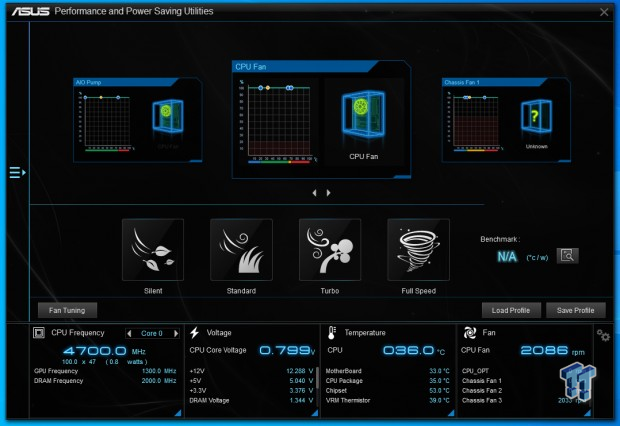This screenshot has height=426, width=620.
Task: Click the GPU Frequency row
Action: pyautogui.click(x=105, y=371)
